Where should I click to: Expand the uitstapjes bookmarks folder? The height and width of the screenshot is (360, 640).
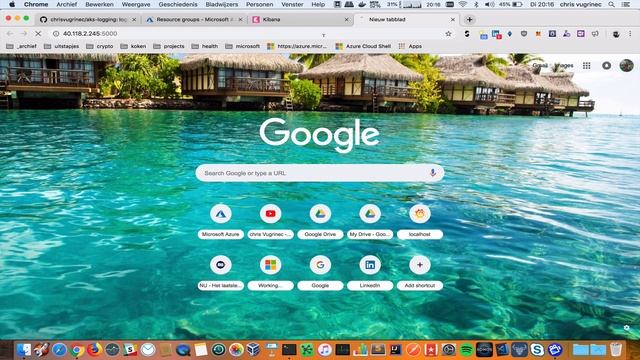(62, 46)
